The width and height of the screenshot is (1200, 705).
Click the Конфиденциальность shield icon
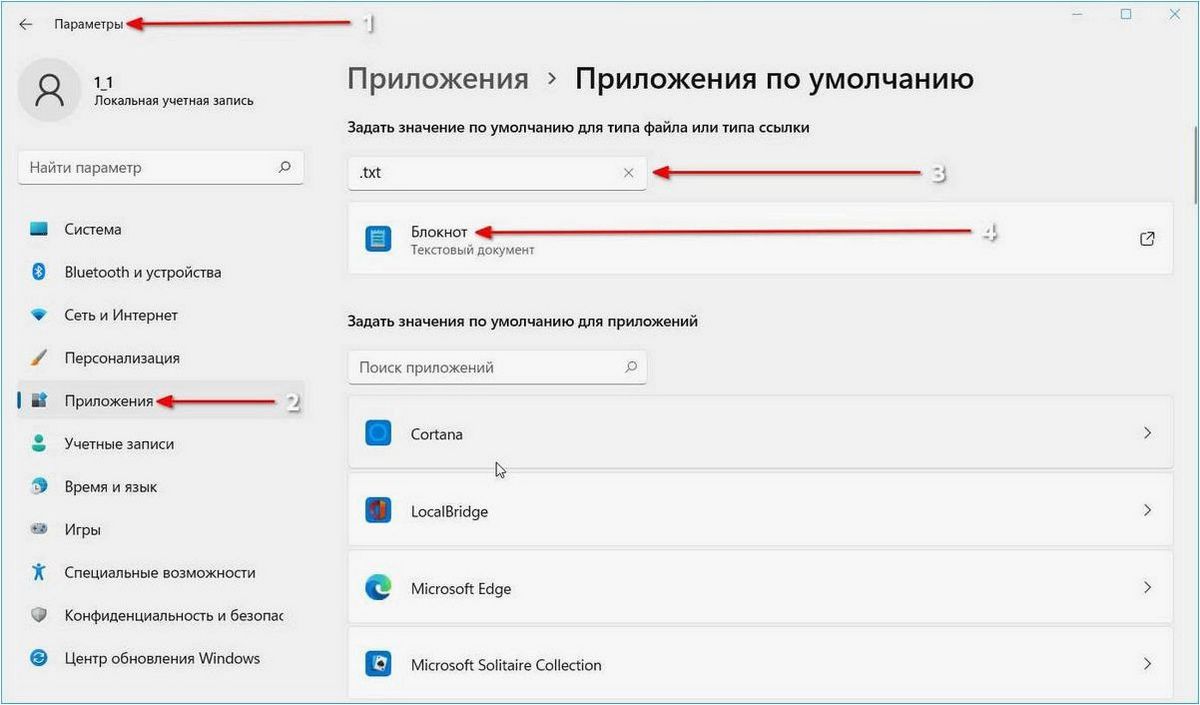click(39, 616)
